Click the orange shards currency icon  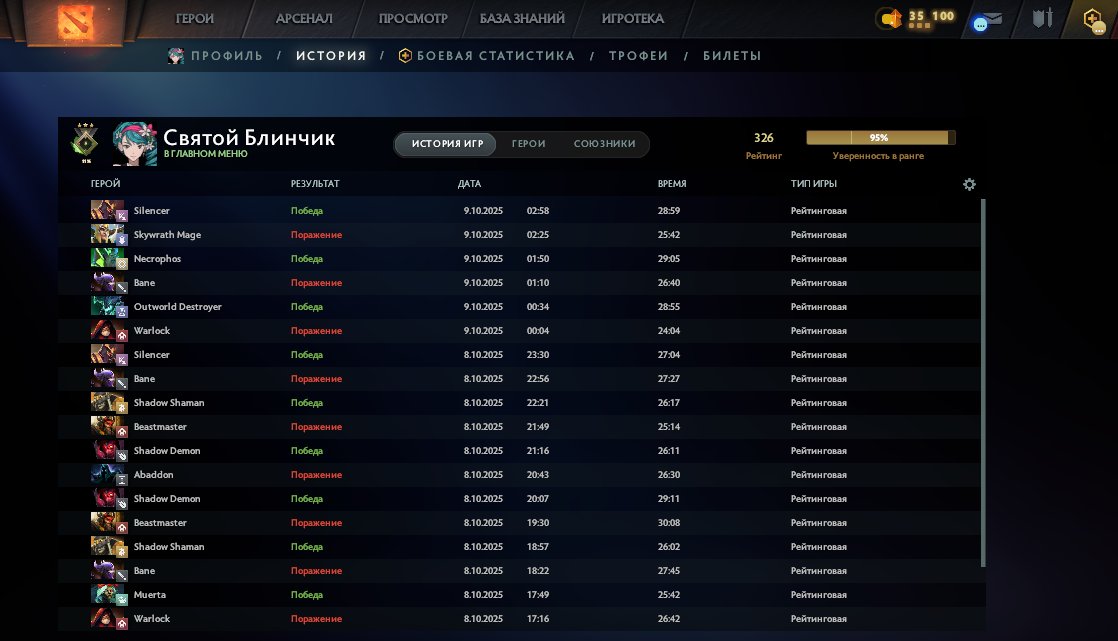(x=889, y=18)
